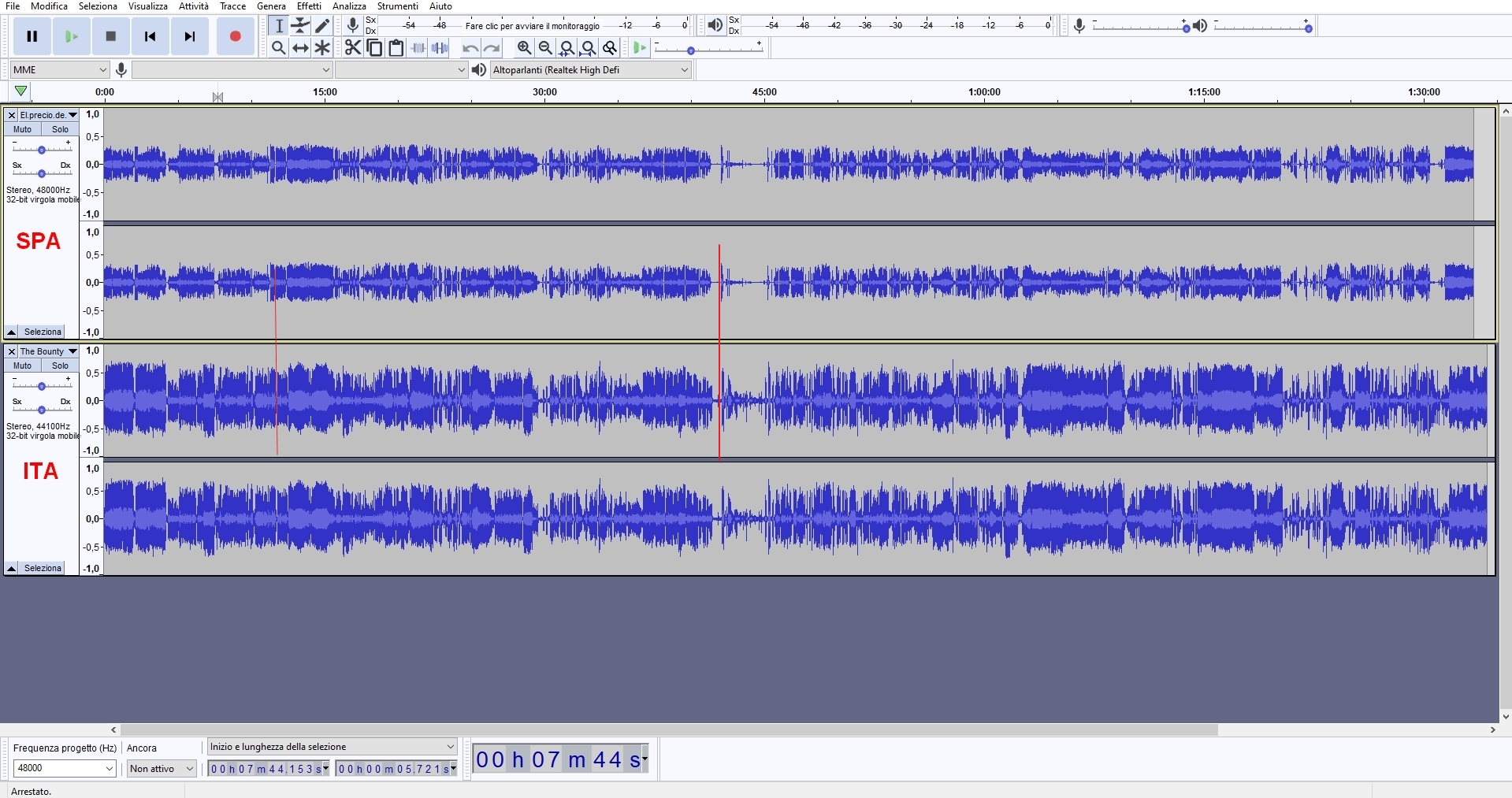
Task: Click Seleziona button on El precio de track
Action: [43, 332]
